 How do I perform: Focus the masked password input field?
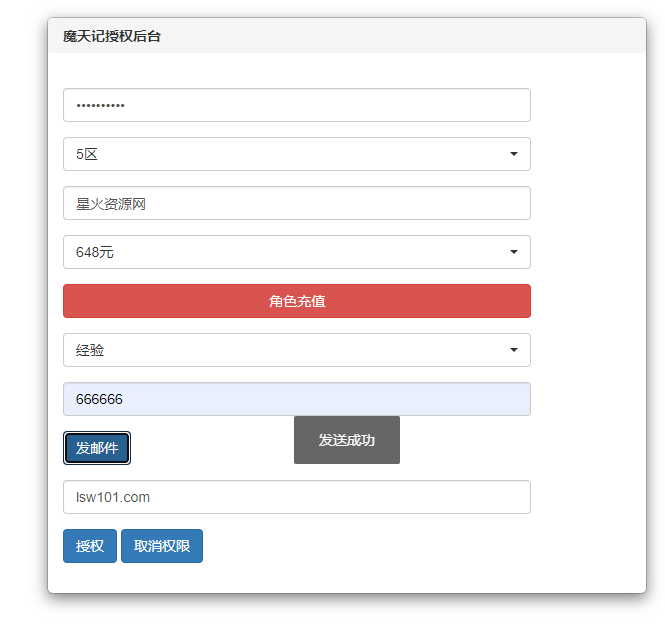pos(296,105)
